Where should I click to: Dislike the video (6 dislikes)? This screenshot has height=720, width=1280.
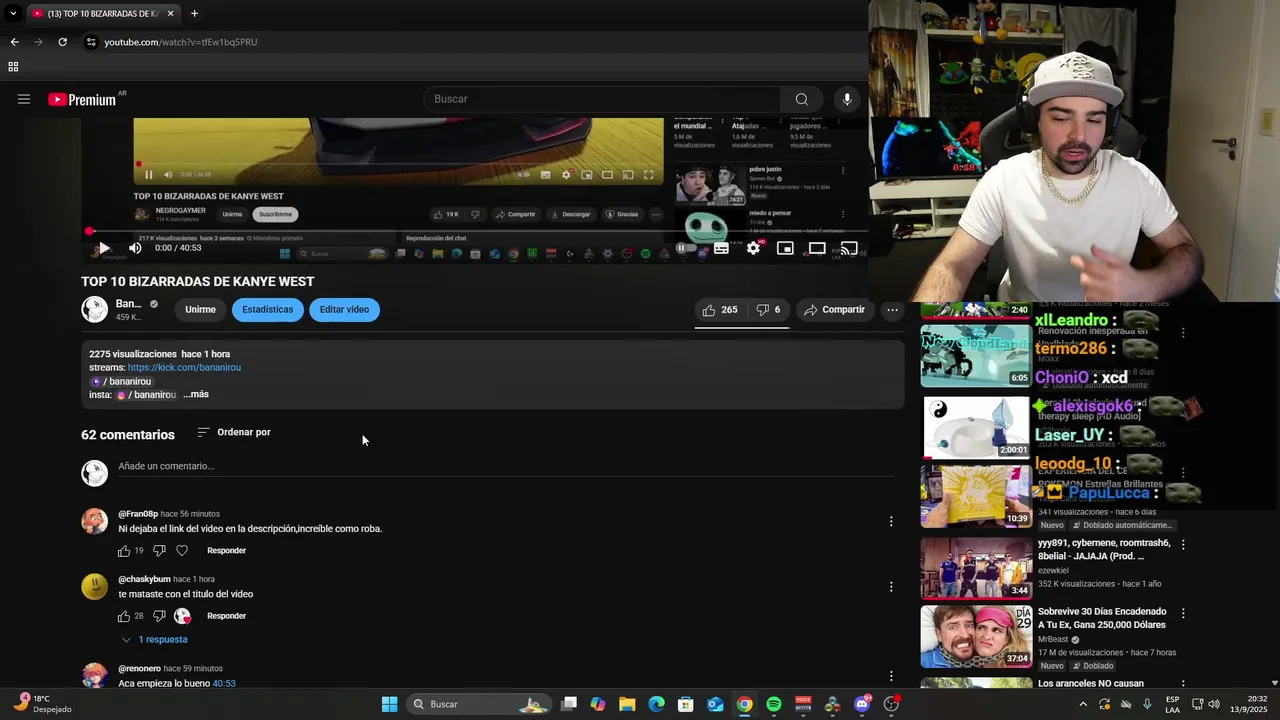pyautogui.click(x=768, y=310)
